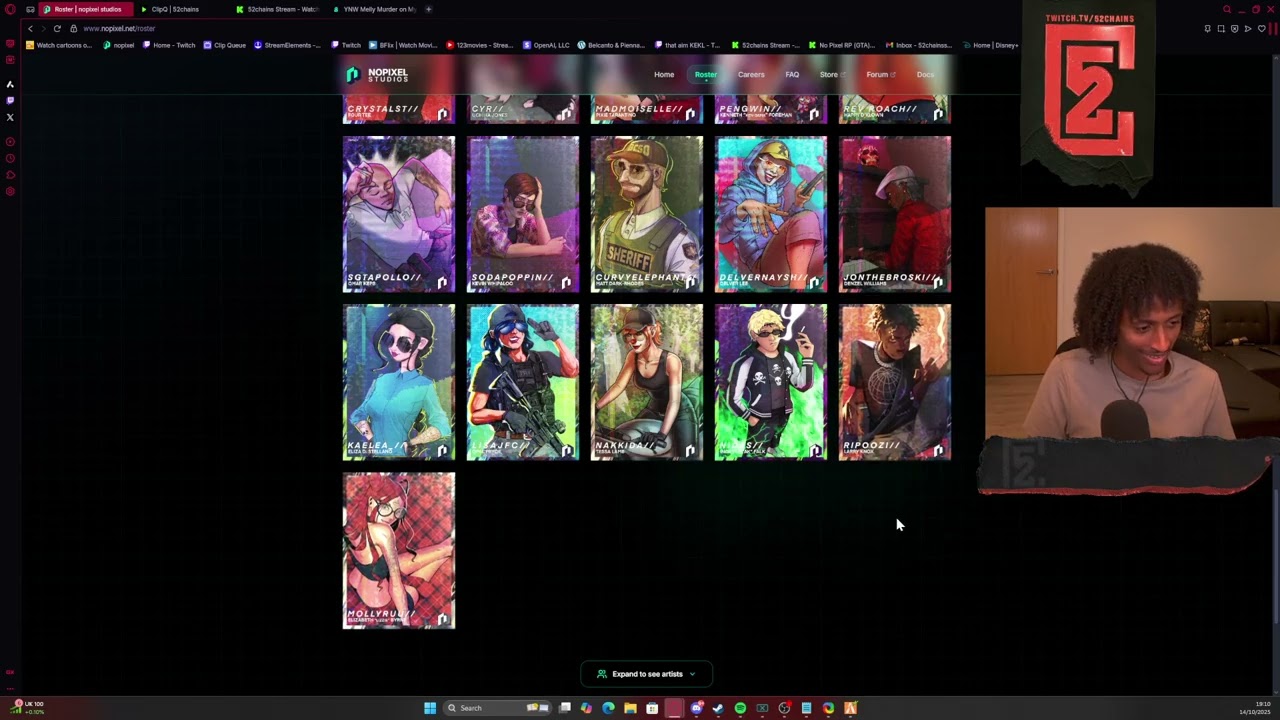1280x720 pixels.
Task: Open the REV_ROACH roster card
Action: [x=895, y=110]
